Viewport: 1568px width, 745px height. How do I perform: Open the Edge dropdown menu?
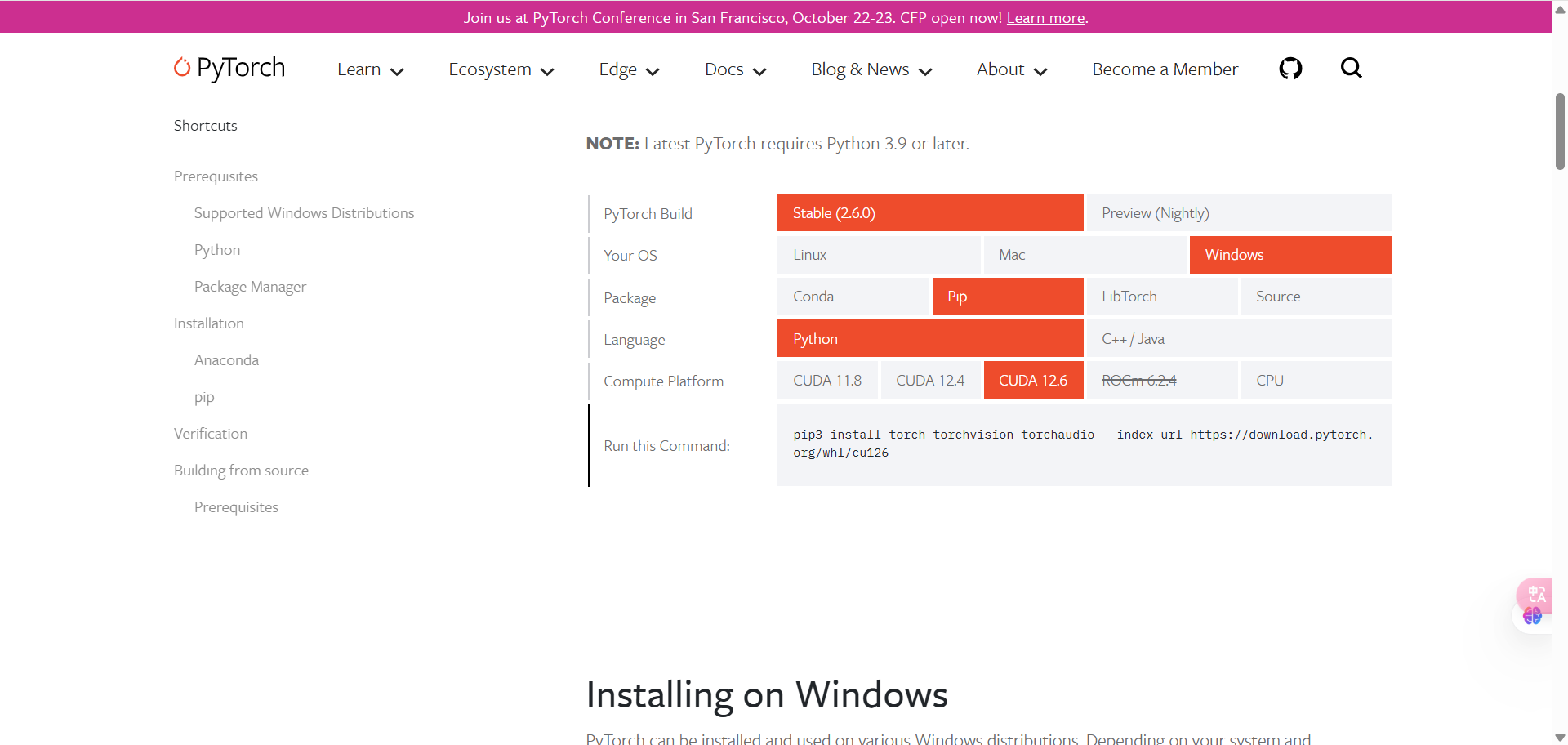tap(629, 69)
